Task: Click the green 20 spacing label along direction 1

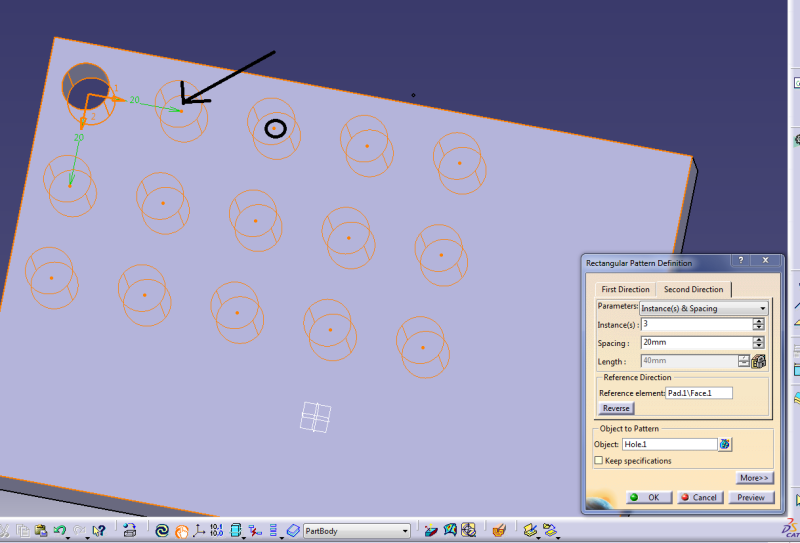Action: pyautogui.click(x=134, y=100)
